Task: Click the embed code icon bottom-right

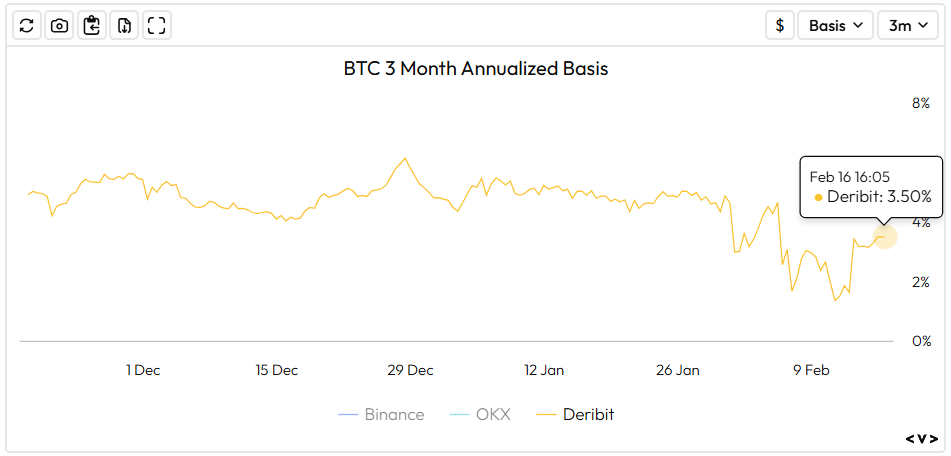Action: click(922, 438)
